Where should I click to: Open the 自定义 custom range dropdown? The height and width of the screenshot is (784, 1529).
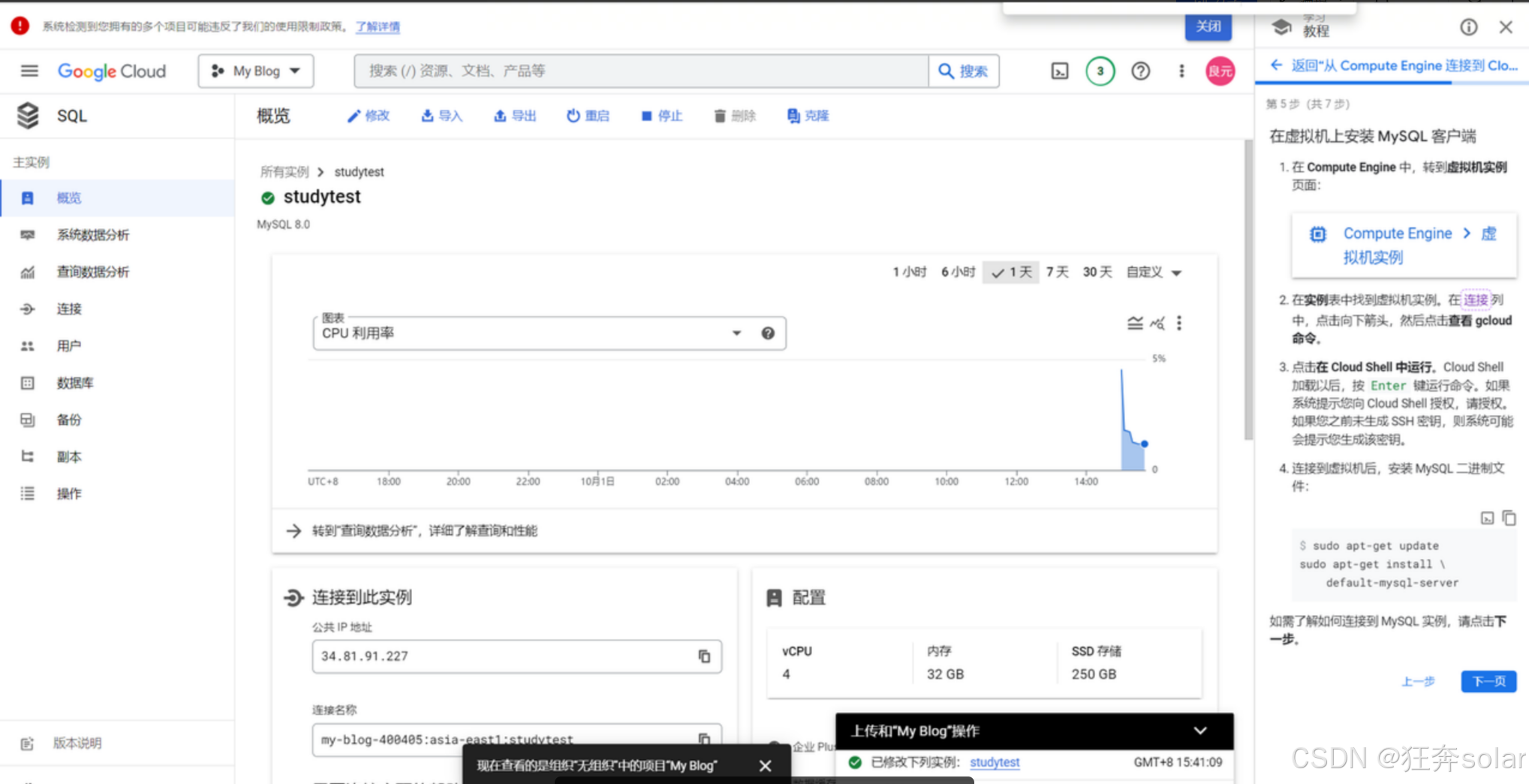[1154, 272]
